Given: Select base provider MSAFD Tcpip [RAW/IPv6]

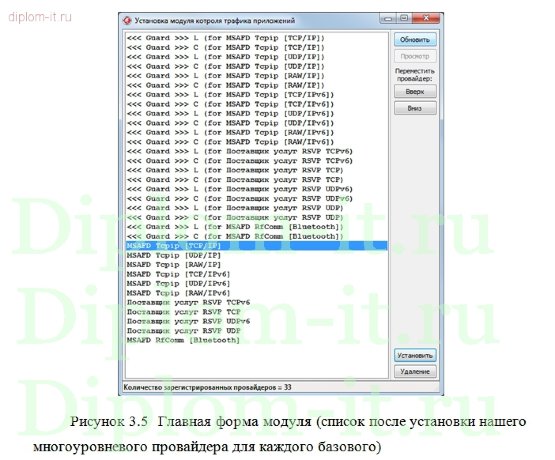Looking at the screenshot, I should tap(256, 293).
